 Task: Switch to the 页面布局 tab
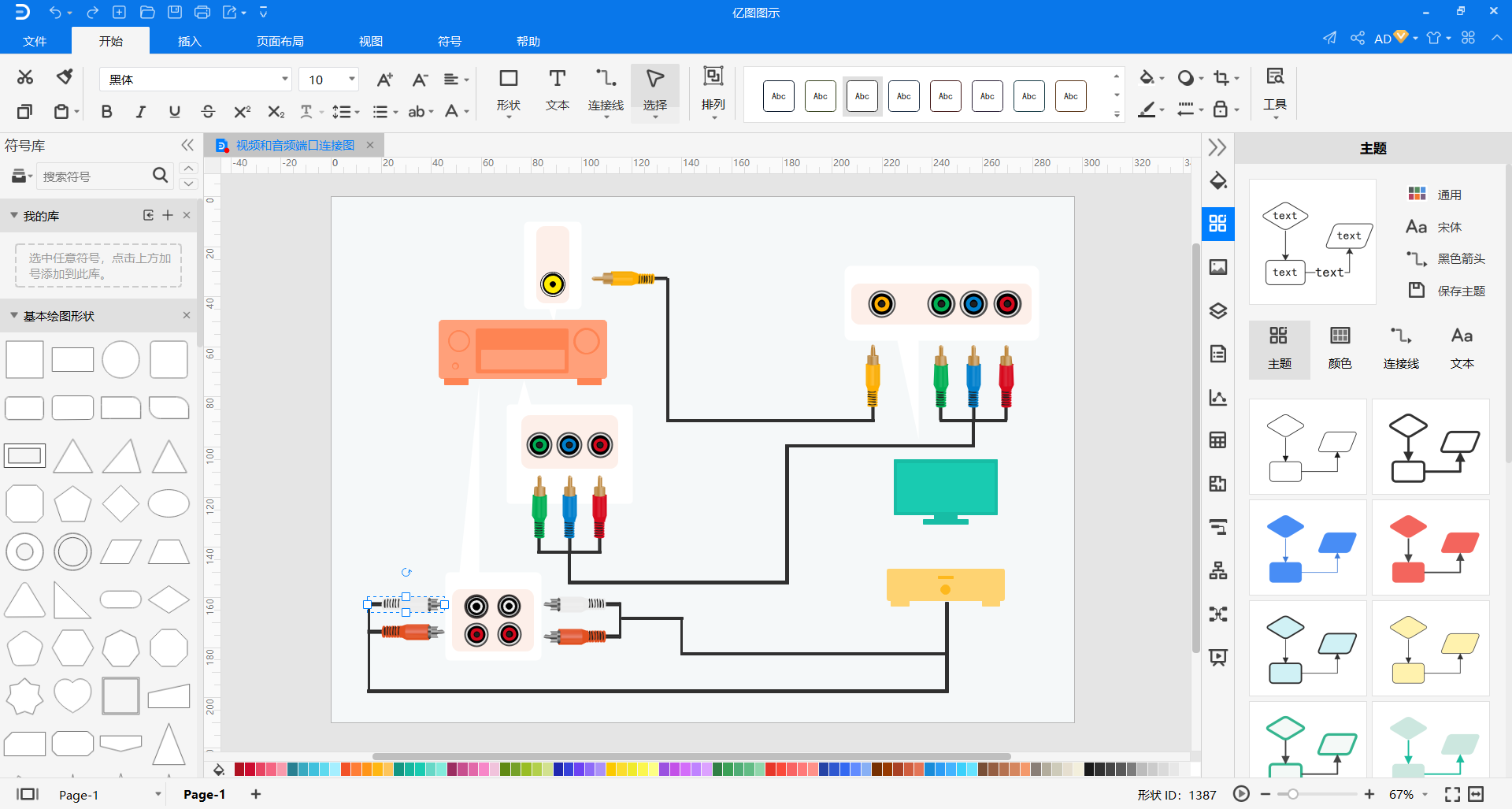tap(280, 41)
